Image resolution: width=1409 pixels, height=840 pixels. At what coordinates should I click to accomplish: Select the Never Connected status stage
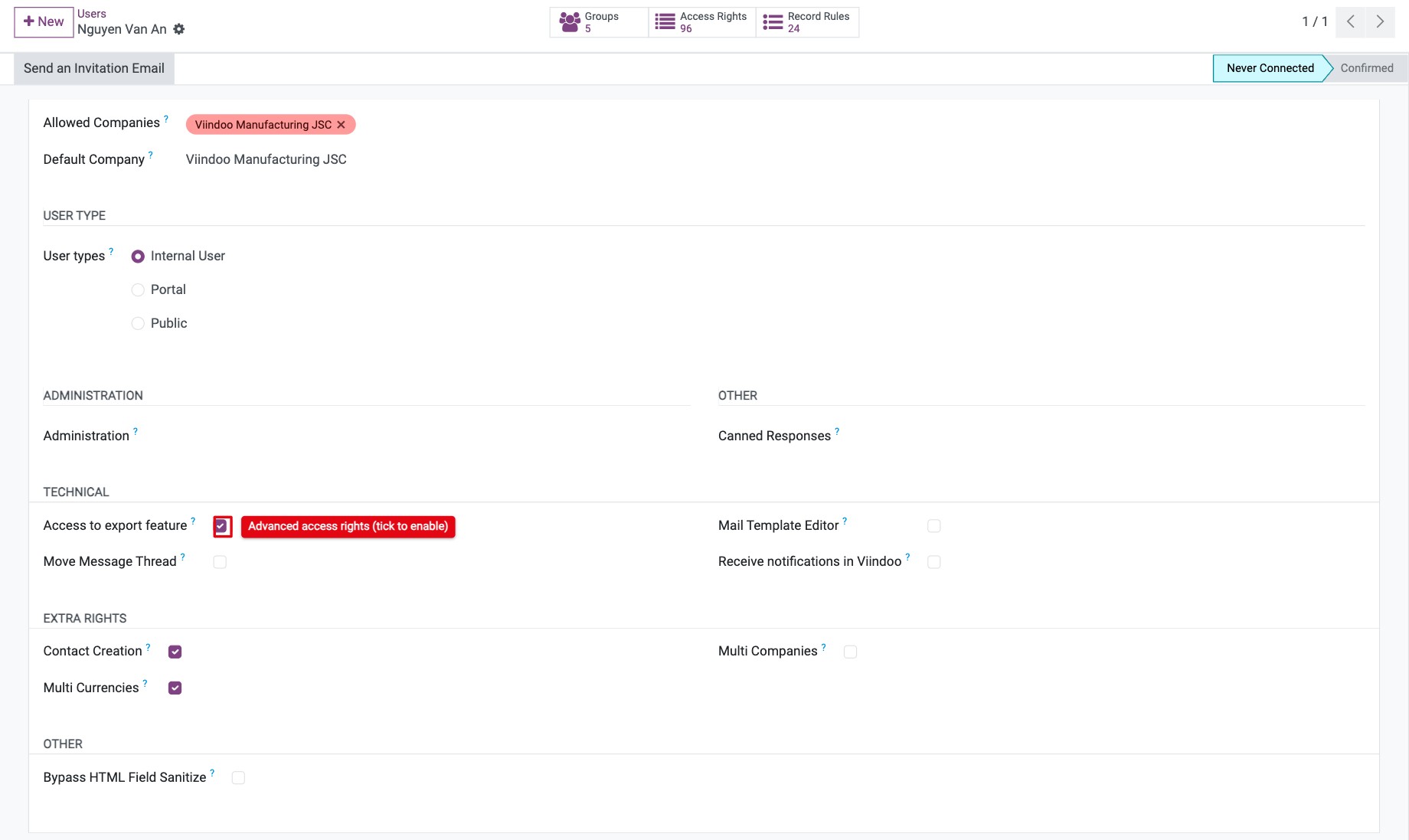click(1270, 68)
